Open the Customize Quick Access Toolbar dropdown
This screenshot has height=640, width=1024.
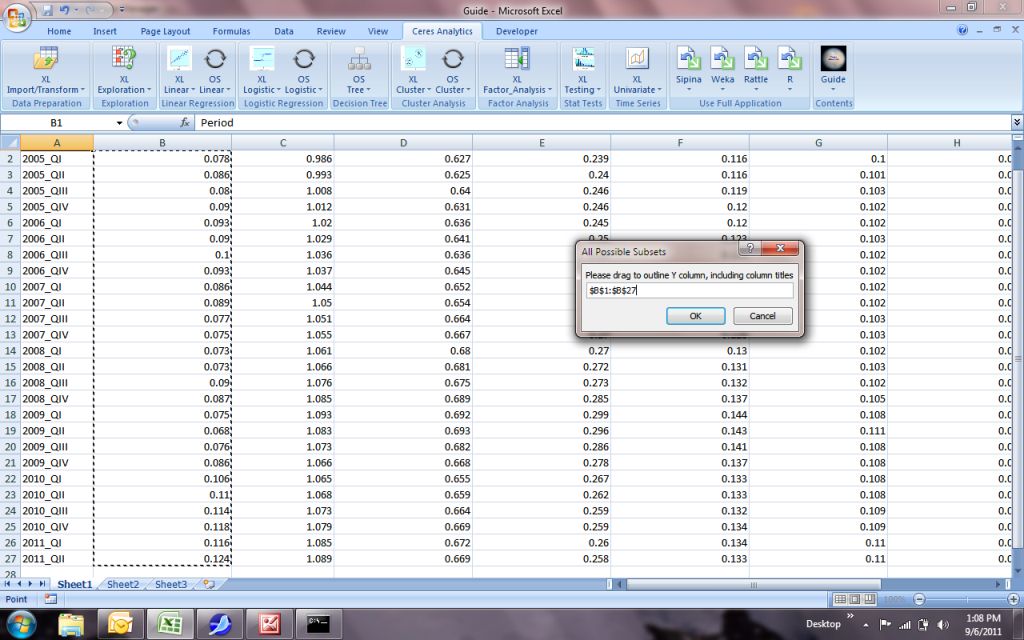(x=122, y=10)
